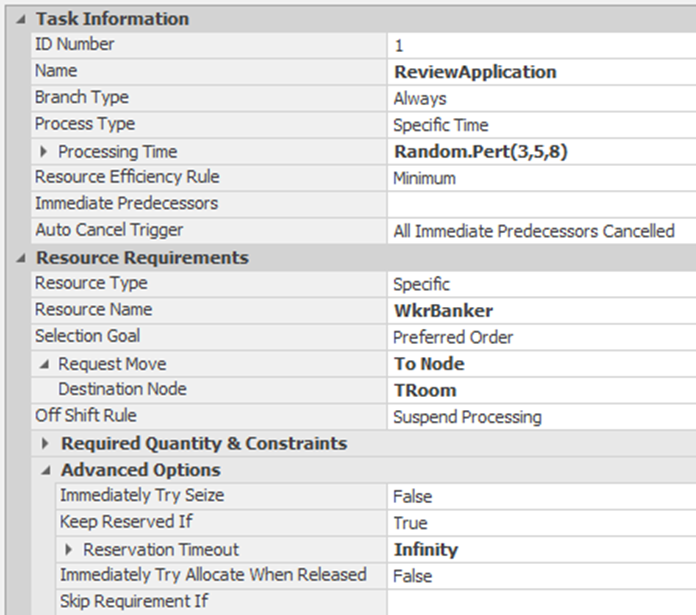The image size is (696, 615).
Task: Select the Immediately Try Seize label
Action: [x=142, y=496]
